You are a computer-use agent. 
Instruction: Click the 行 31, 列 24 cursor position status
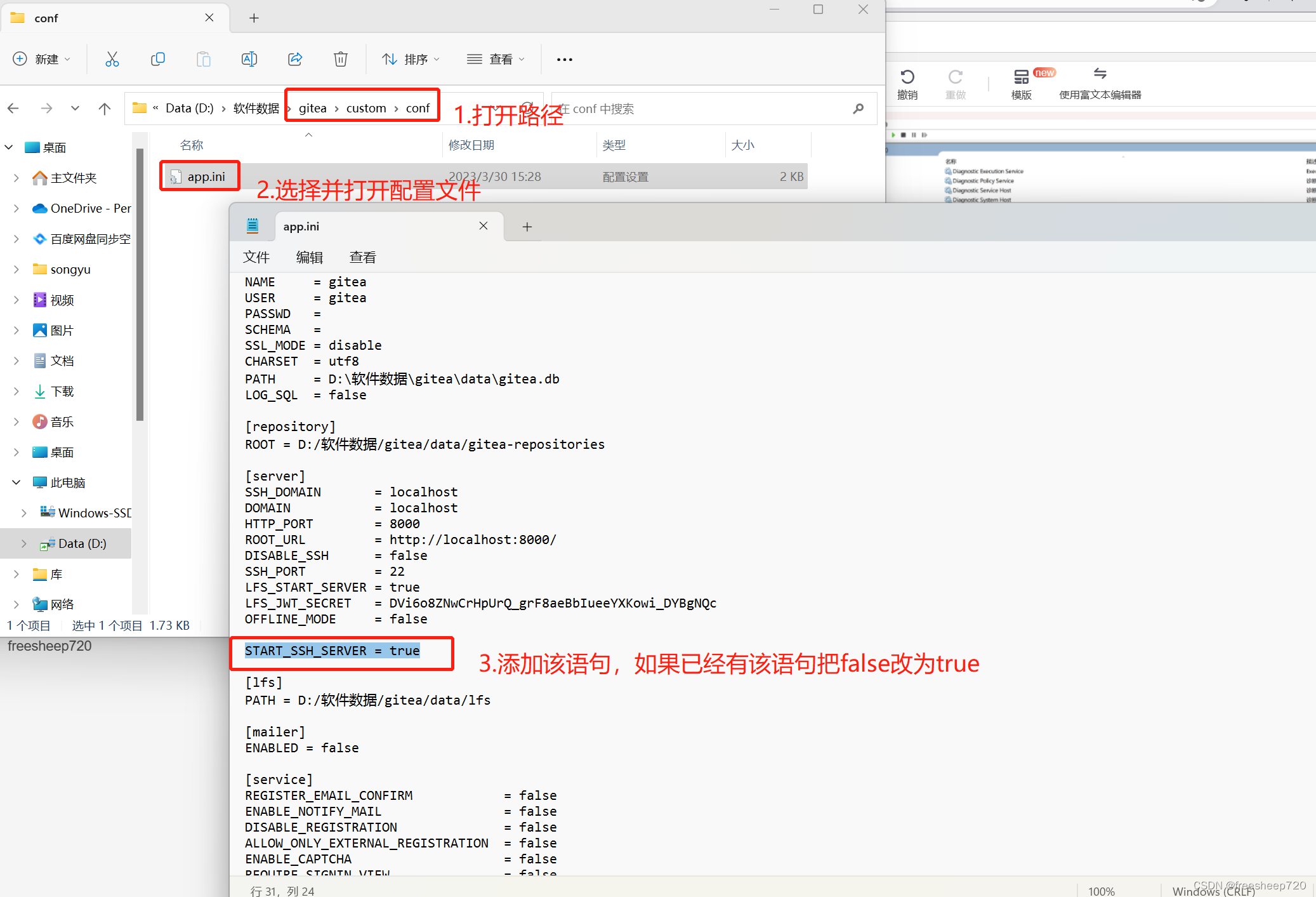click(x=282, y=891)
